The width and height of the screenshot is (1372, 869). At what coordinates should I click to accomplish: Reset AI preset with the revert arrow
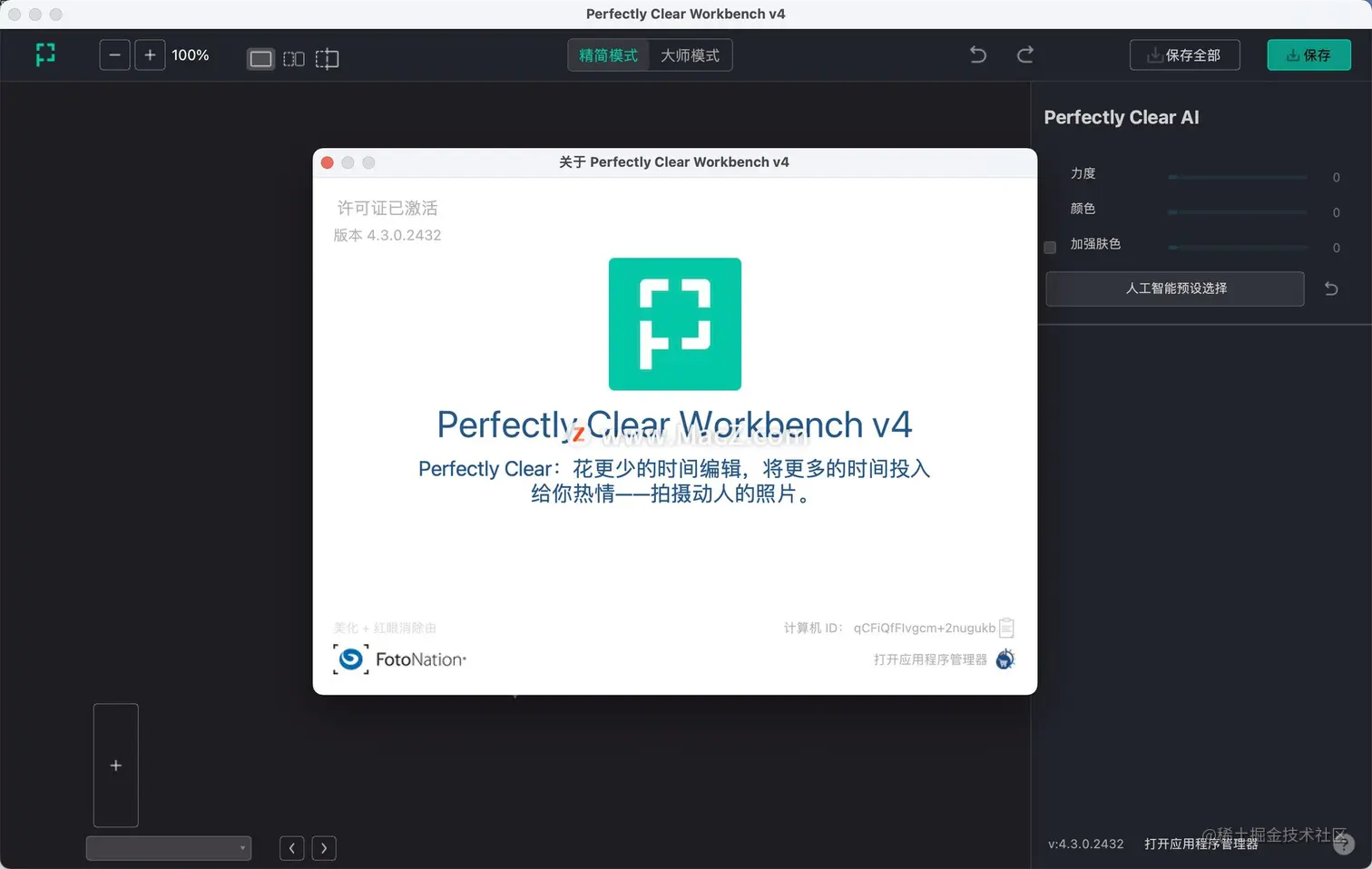point(1331,288)
